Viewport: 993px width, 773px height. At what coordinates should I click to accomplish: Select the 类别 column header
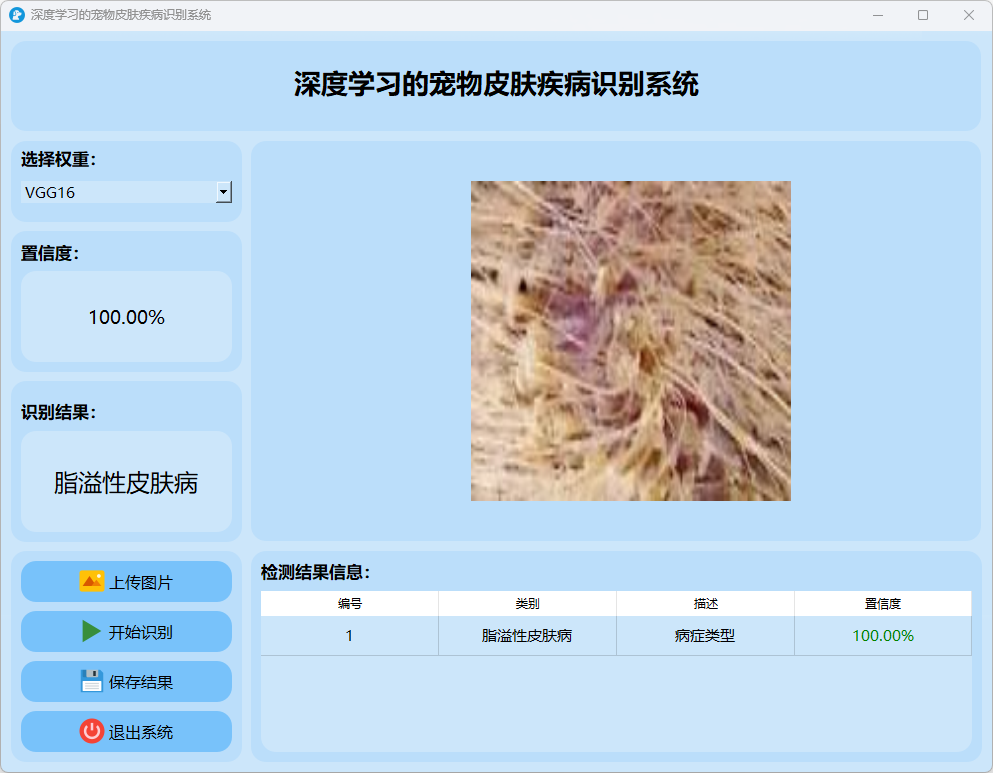point(527,603)
